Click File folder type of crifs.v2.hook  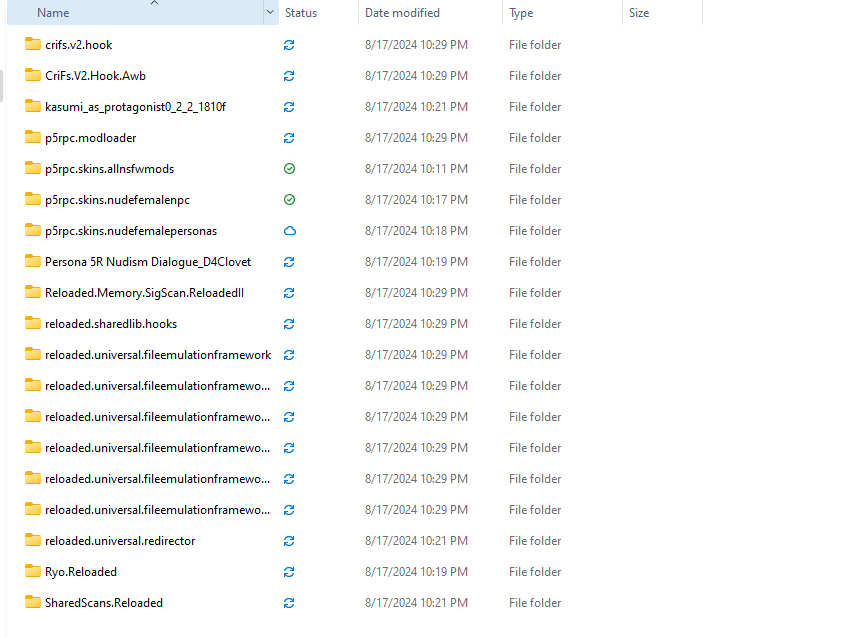(x=535, y=45)
